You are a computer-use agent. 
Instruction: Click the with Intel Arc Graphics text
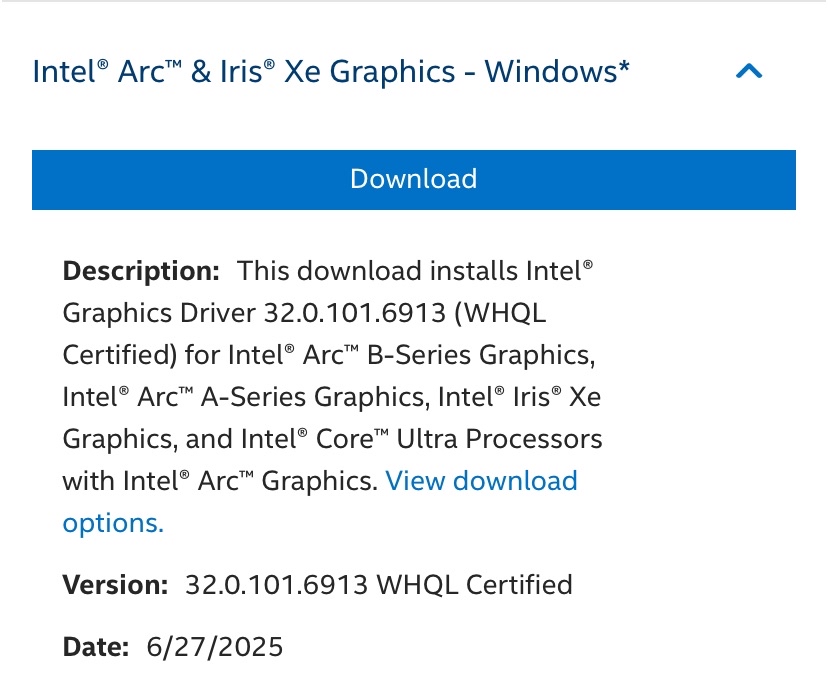click(x=220, y=481)
